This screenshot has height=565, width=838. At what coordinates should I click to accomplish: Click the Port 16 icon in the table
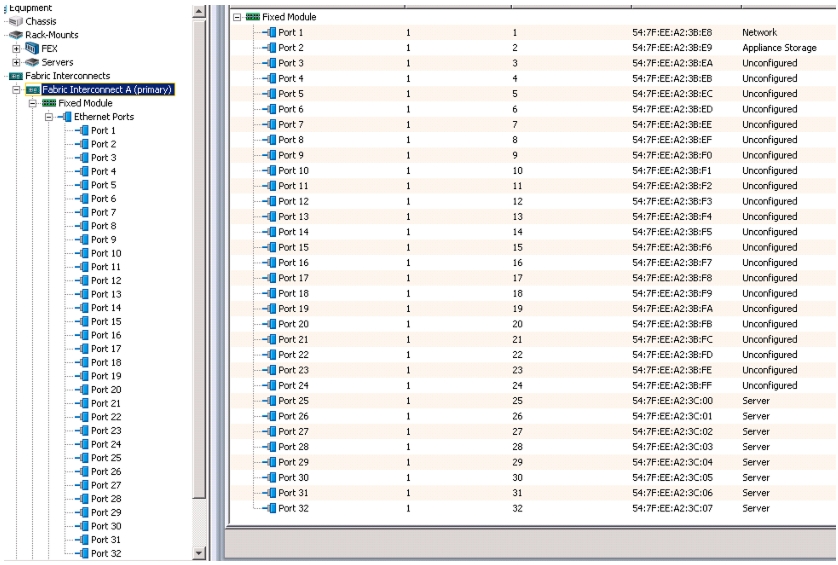click(x=270, y=262)
